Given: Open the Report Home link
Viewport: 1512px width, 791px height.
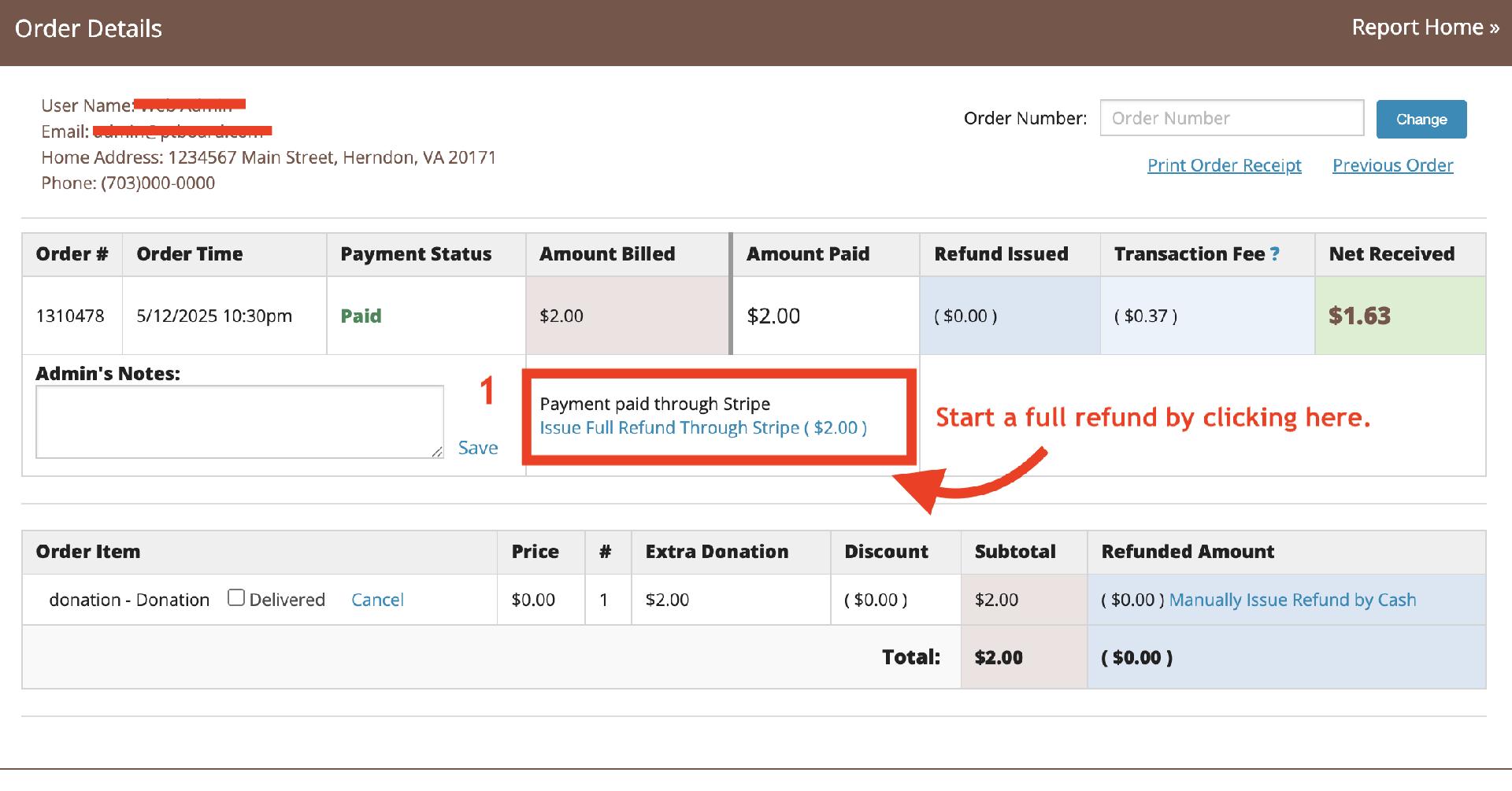Looking at the screenshot, I should [1425, 28].
